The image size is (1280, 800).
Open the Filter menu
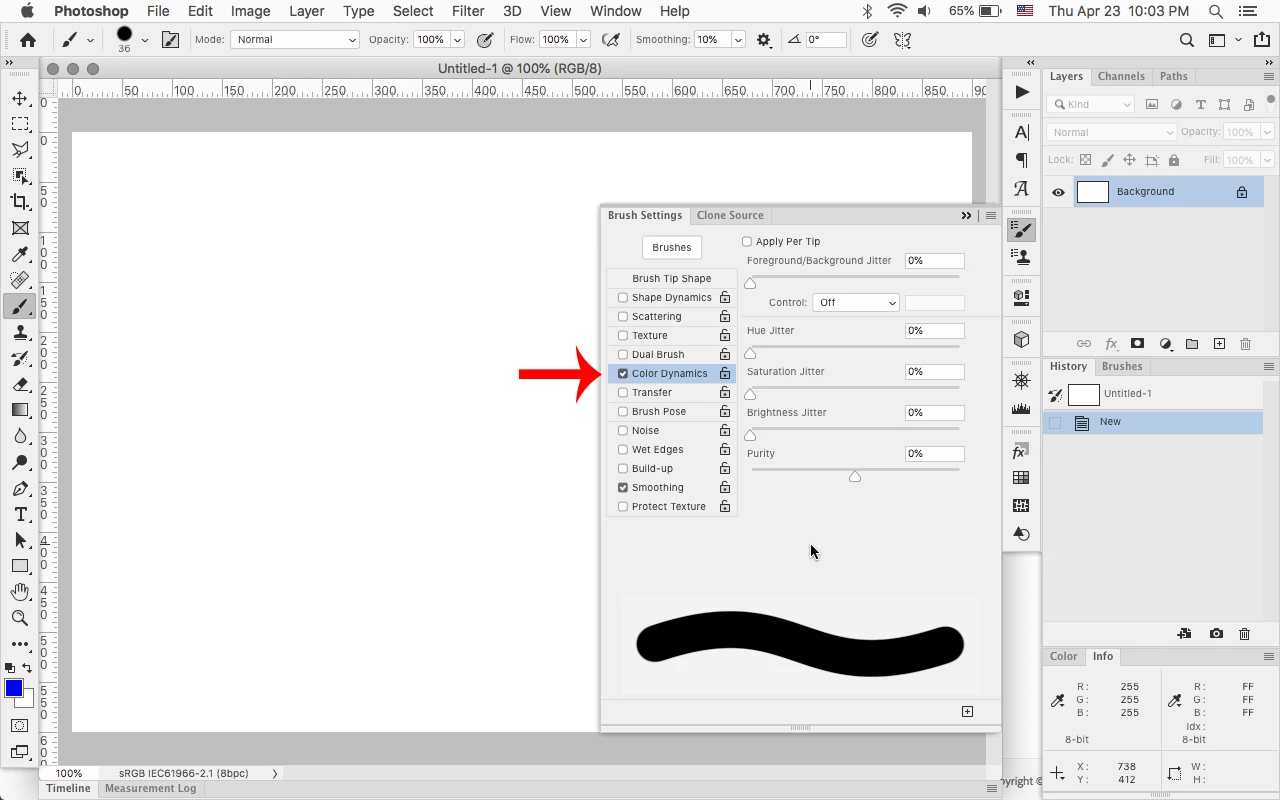(x=468, y=11)
